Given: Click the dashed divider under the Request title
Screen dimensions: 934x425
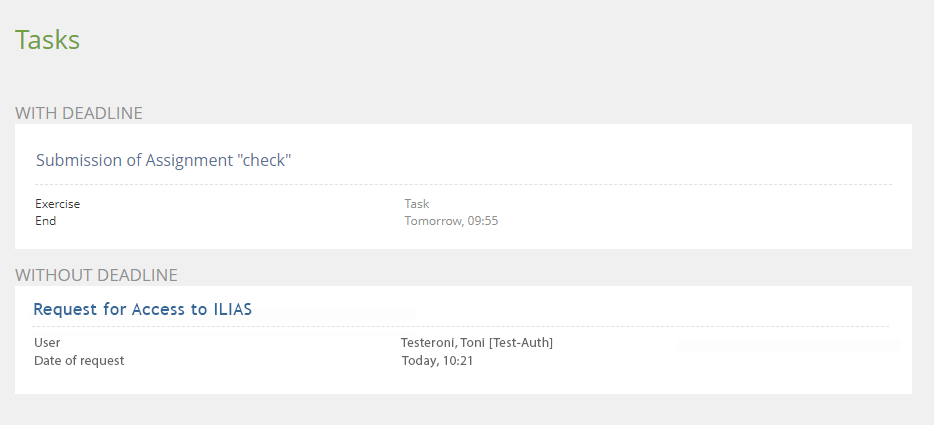Looking at the screenshot, I should click(460, 327).
